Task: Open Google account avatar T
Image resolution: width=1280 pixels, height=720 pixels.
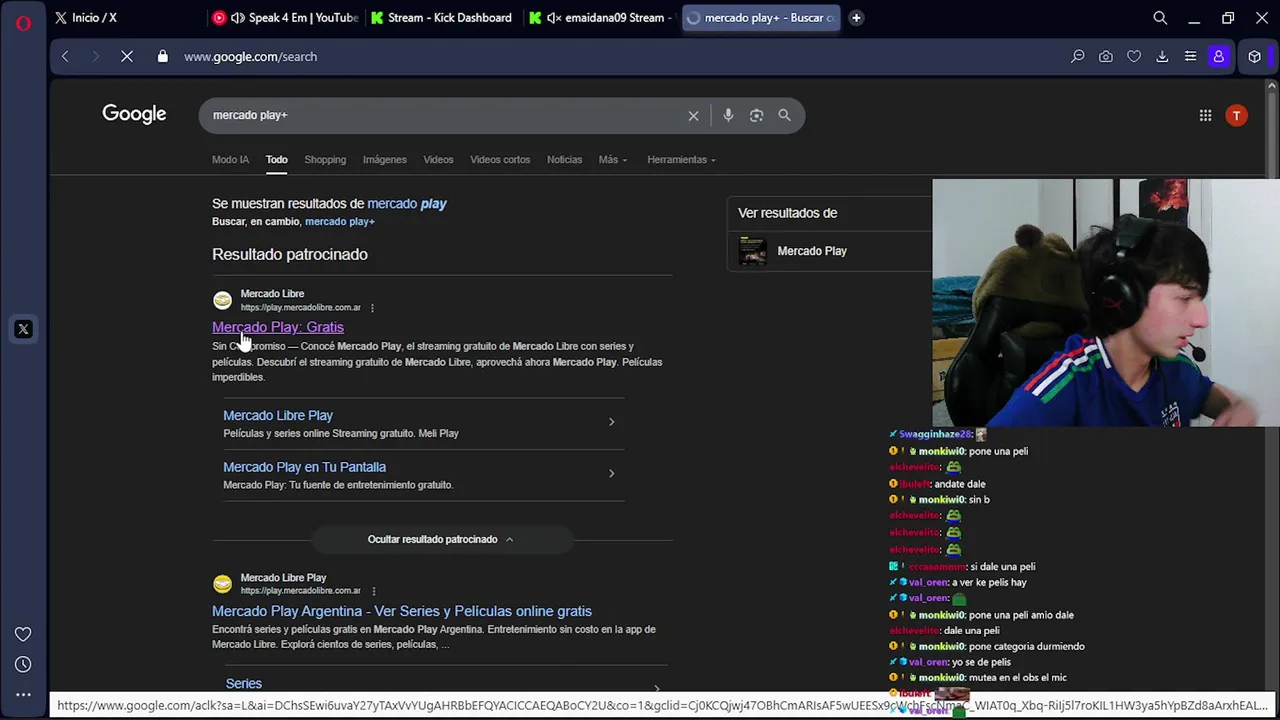Action: 1237,116
